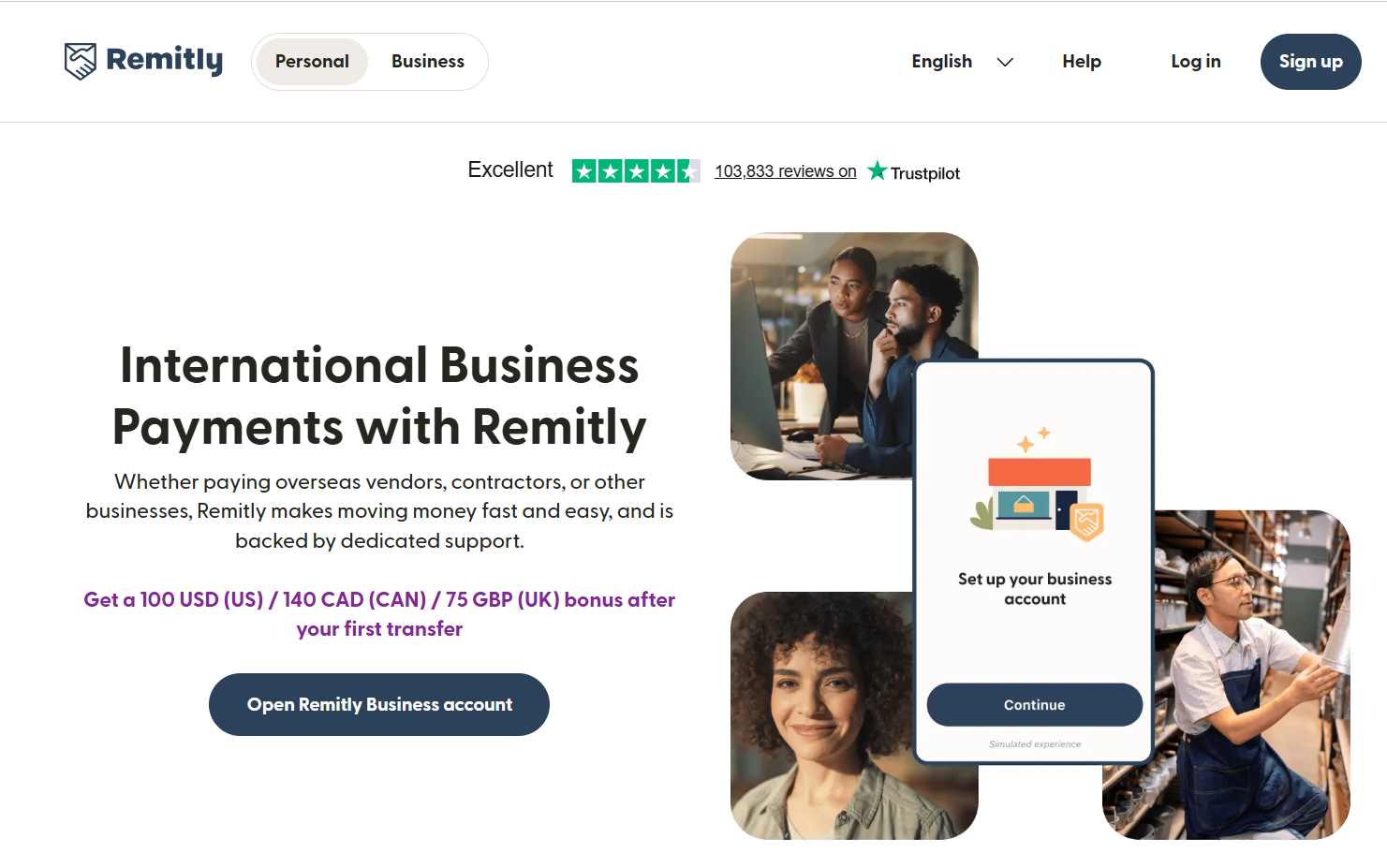Click the Excellent rating label

click(x=510, y=170)
